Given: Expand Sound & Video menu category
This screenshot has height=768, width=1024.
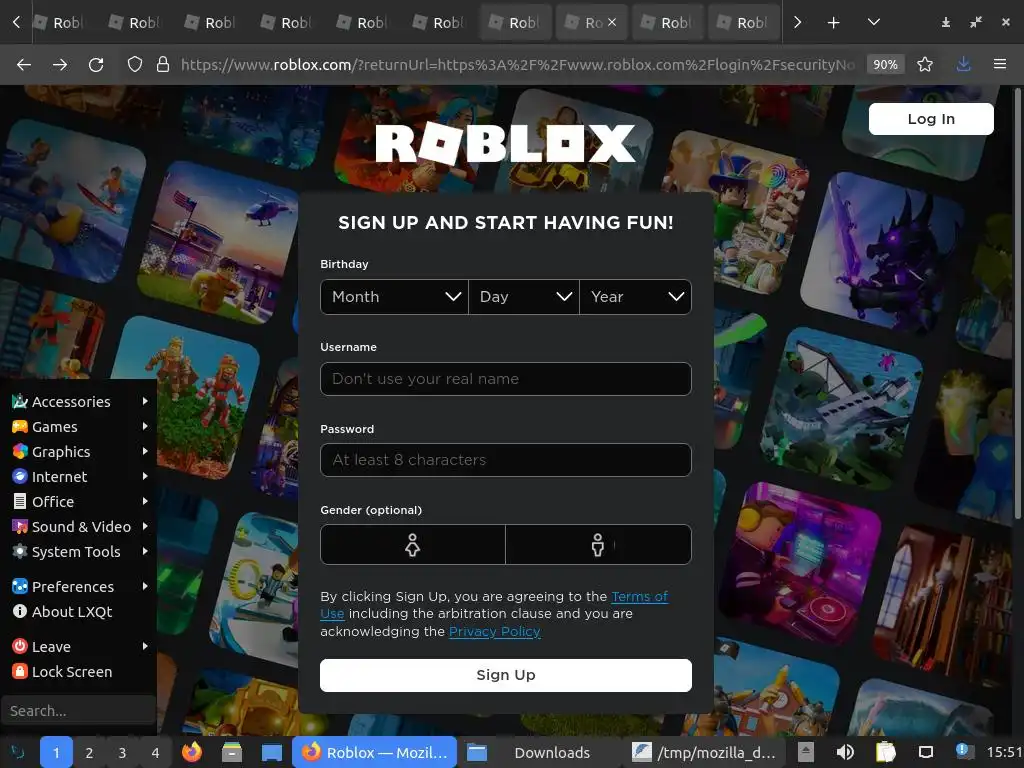Looking at the screenshot, I should tap(78, 526).
